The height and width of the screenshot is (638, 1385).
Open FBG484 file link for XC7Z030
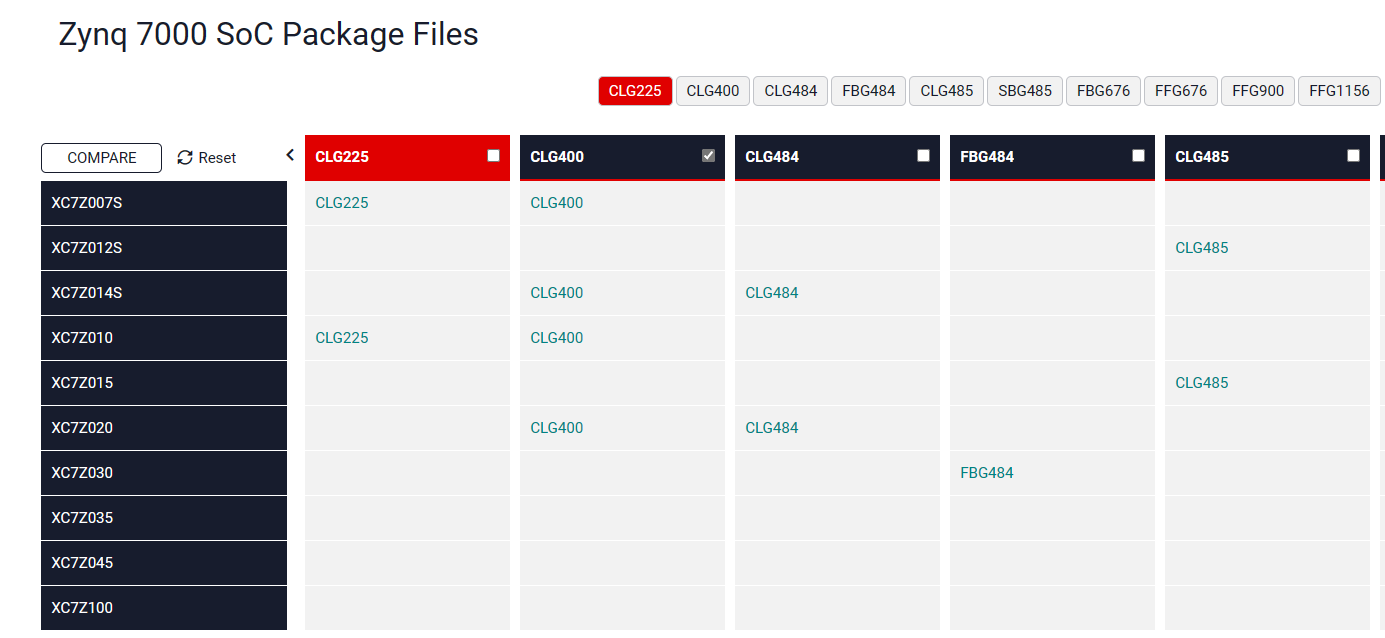pos(987,473)
